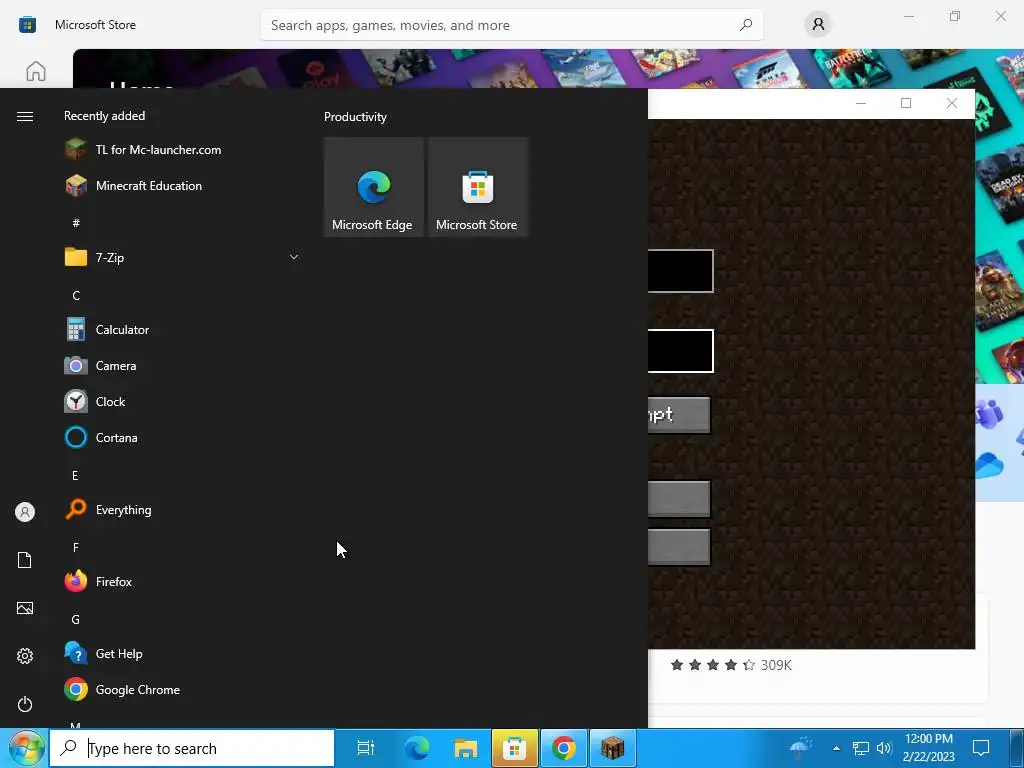Select the Productivity group title
This screenshot has height=768, width=1024.
pyautogui.click(x=355, y=117)
